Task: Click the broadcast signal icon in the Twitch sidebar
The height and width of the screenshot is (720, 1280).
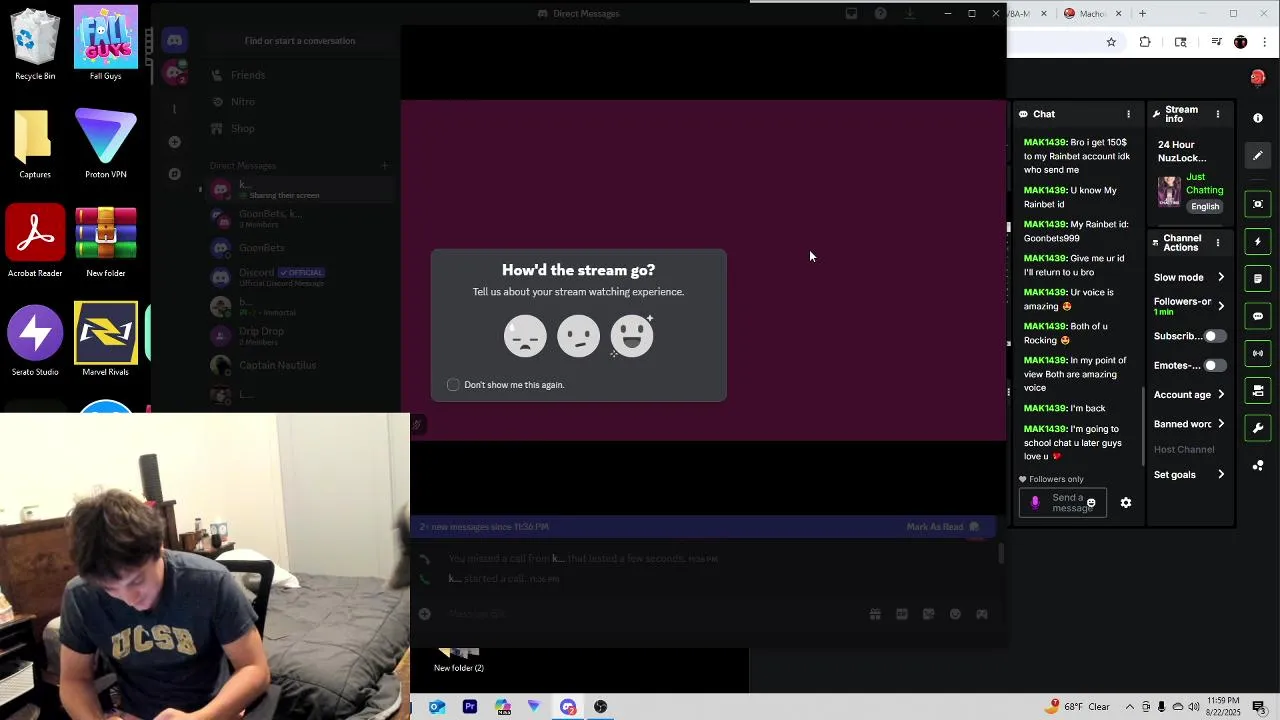Action: click(x=1258, y=353)
